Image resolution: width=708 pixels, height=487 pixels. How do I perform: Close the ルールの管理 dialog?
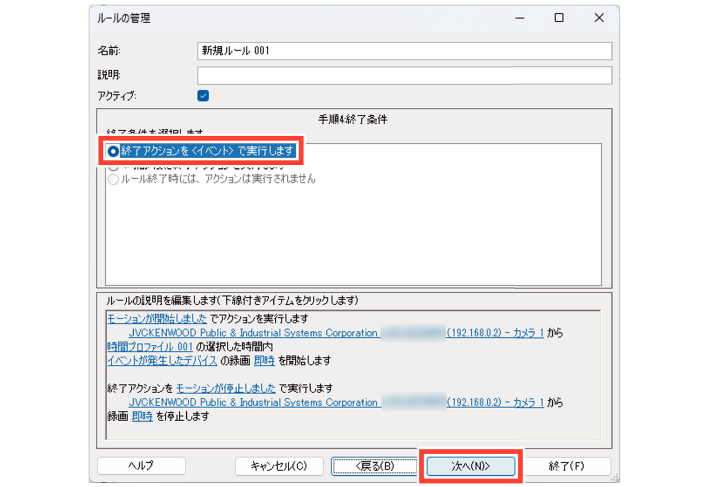[x=599, y=18]
